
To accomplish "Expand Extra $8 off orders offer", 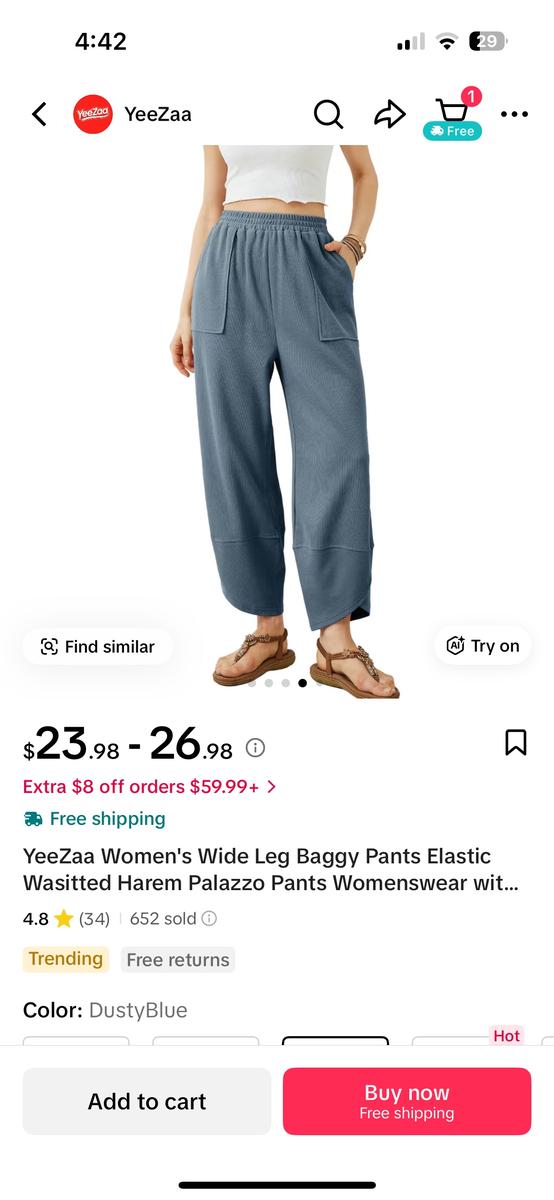I will [x=150, y=787].
